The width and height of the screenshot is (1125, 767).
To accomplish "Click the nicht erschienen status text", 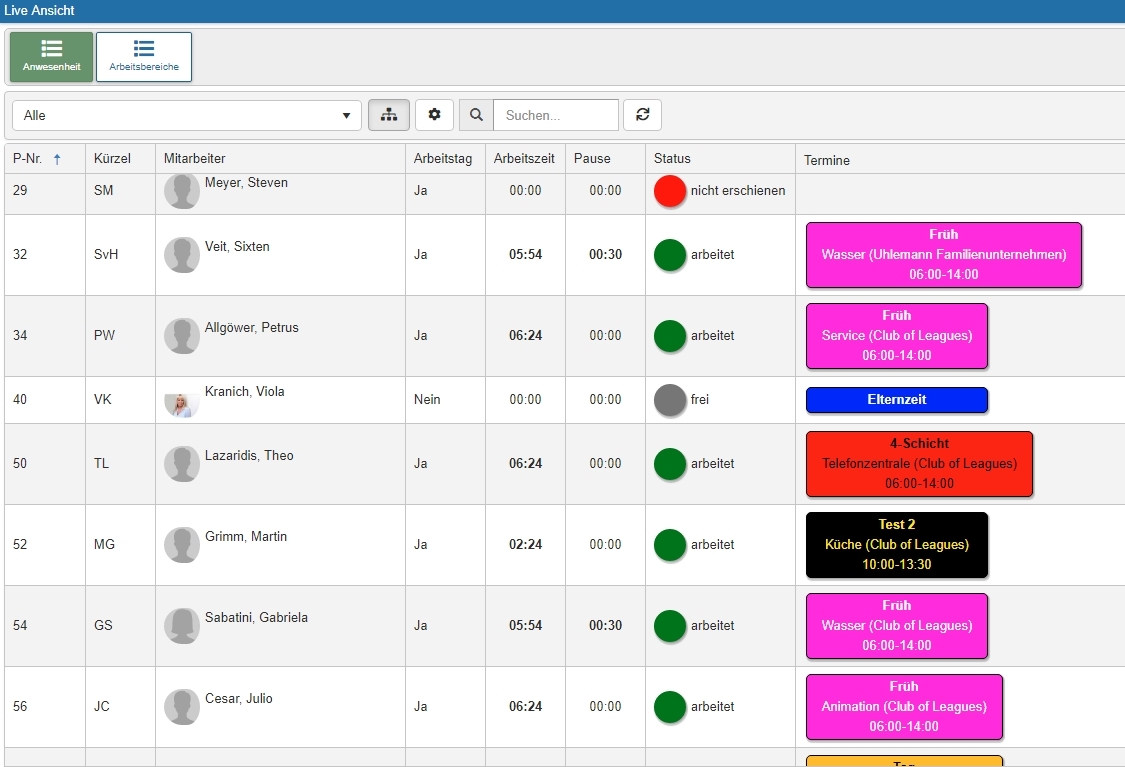I will 738,191.
